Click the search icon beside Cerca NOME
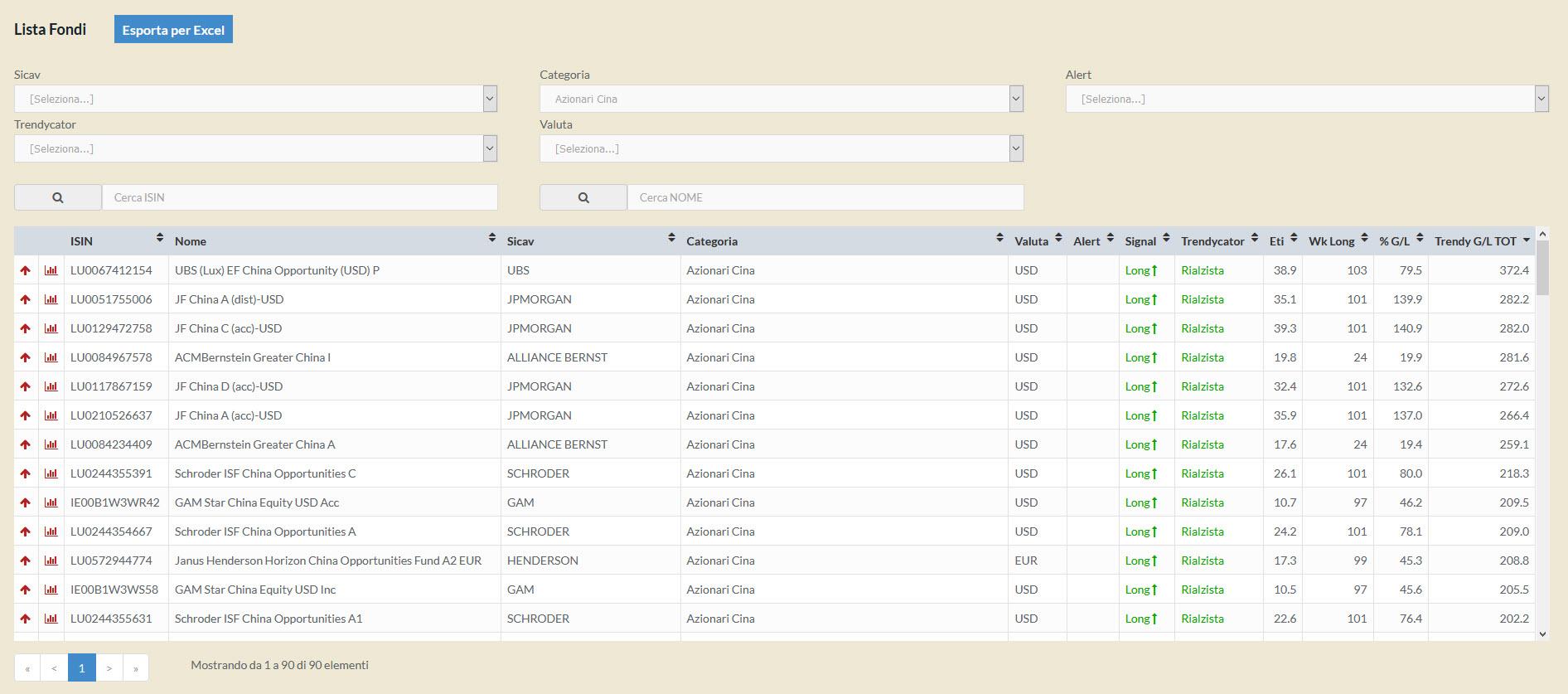The width and height of the screenshot is (1568, 694). (583, 197)
